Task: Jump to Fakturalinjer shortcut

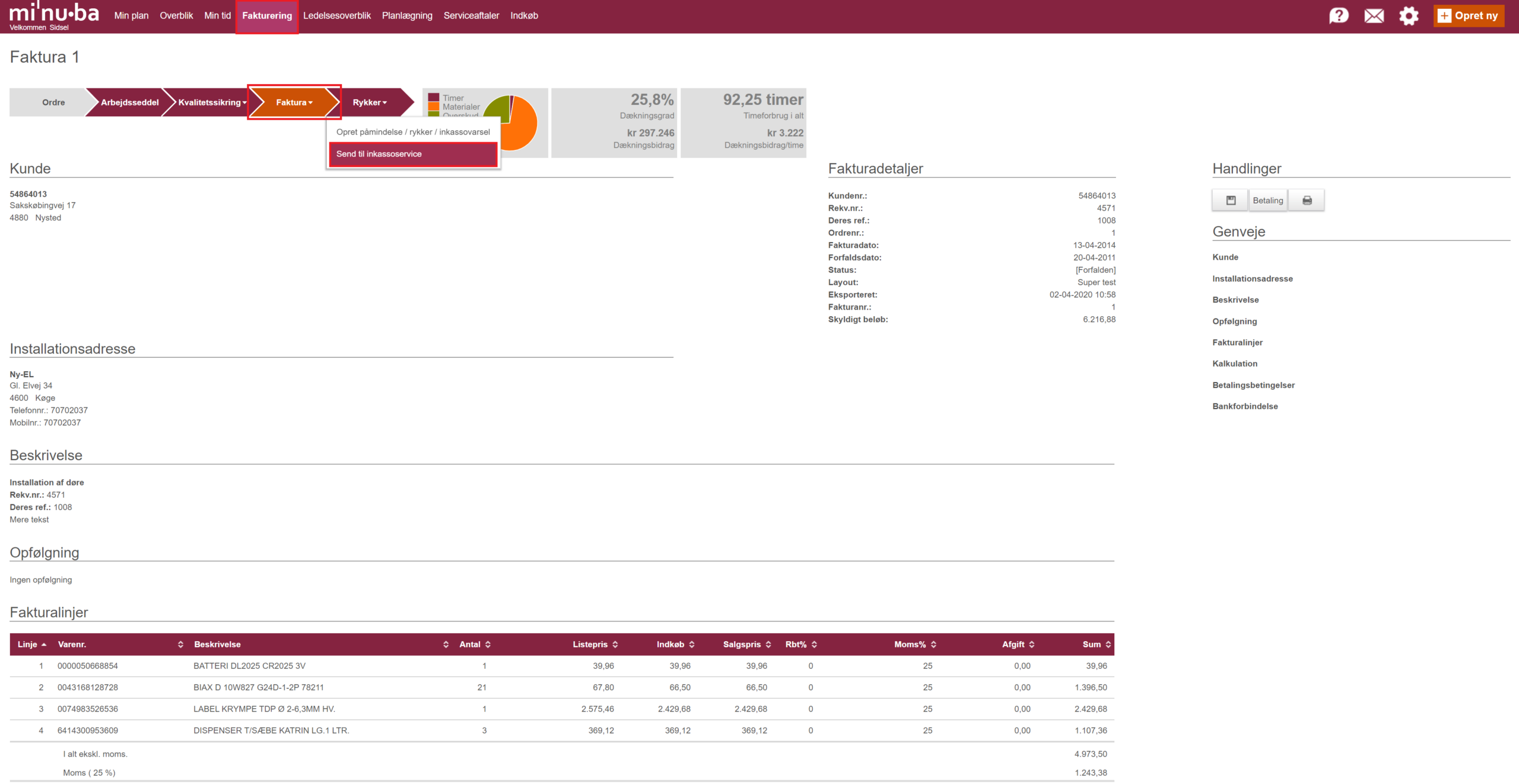Action: click(x=1237, y=342)
